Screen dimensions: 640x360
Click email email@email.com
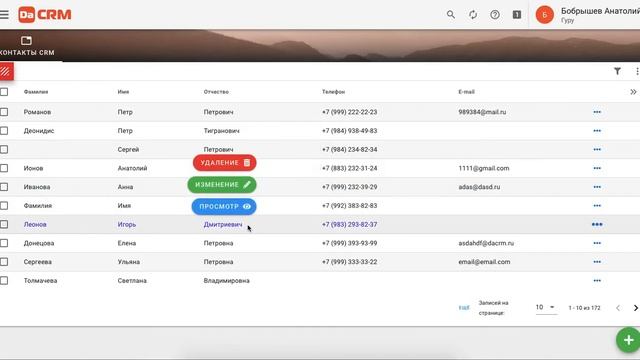pos(484,262)
